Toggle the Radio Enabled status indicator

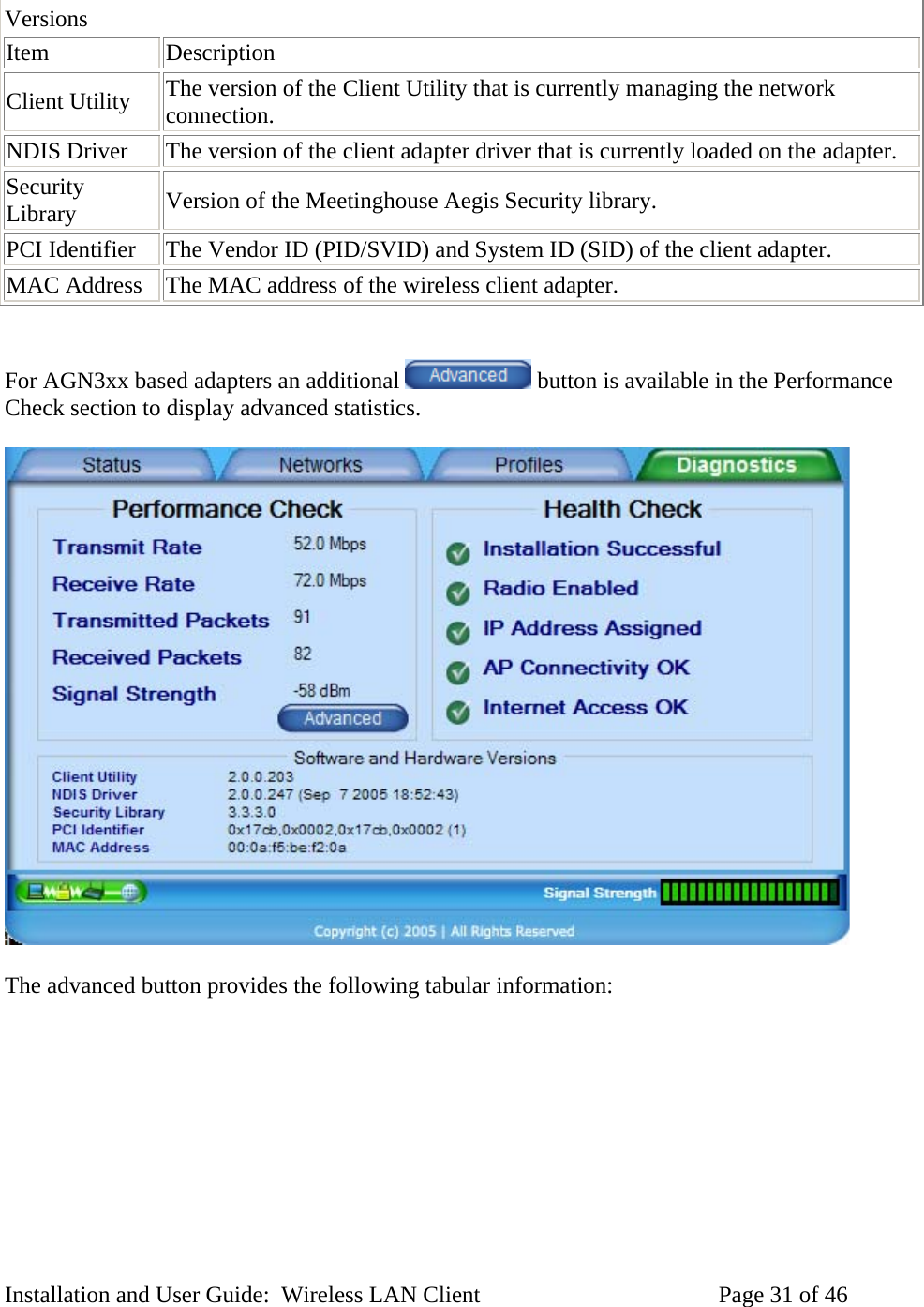pos(458,593)
